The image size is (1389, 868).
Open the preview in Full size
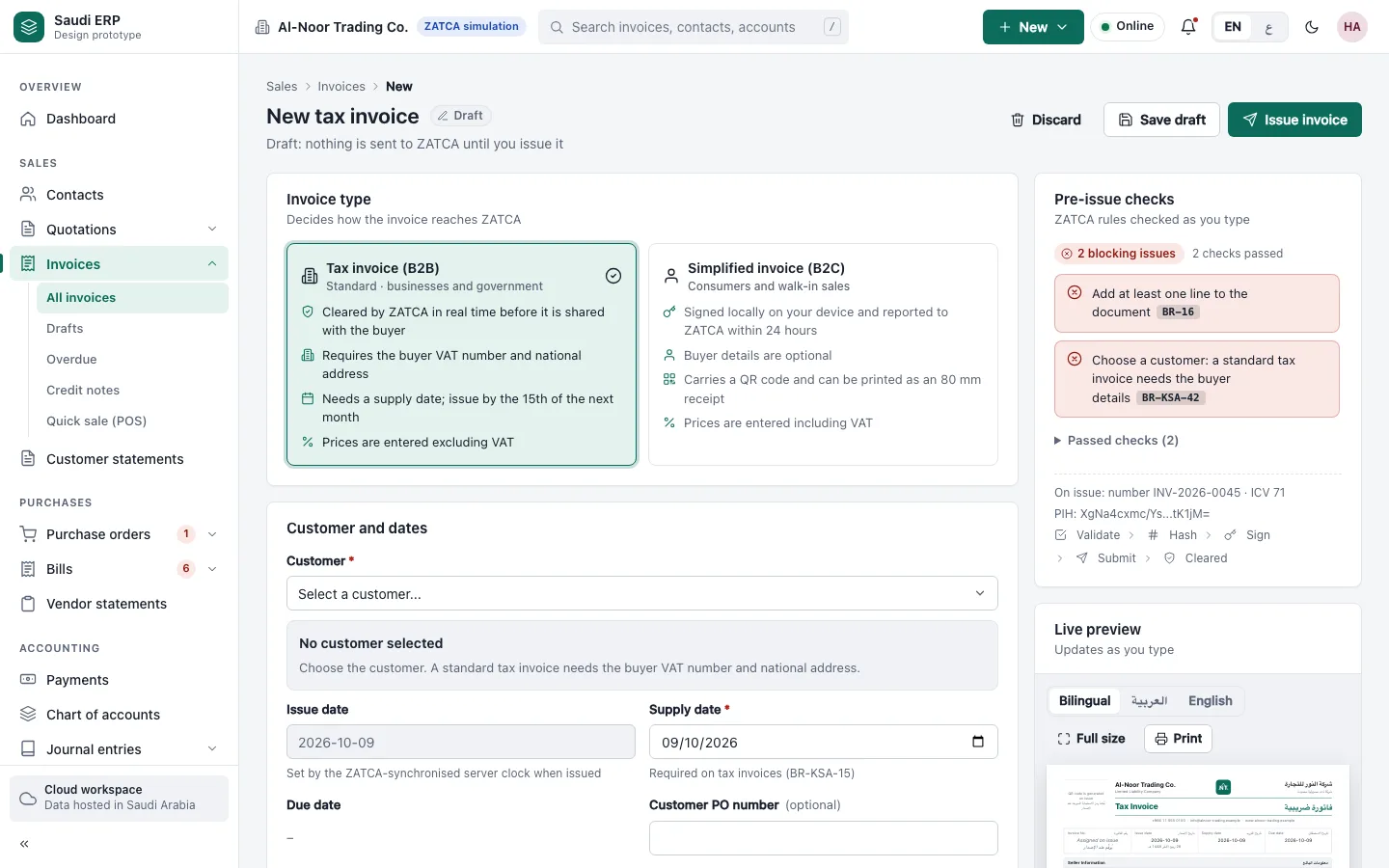[x=1091, y=739]
